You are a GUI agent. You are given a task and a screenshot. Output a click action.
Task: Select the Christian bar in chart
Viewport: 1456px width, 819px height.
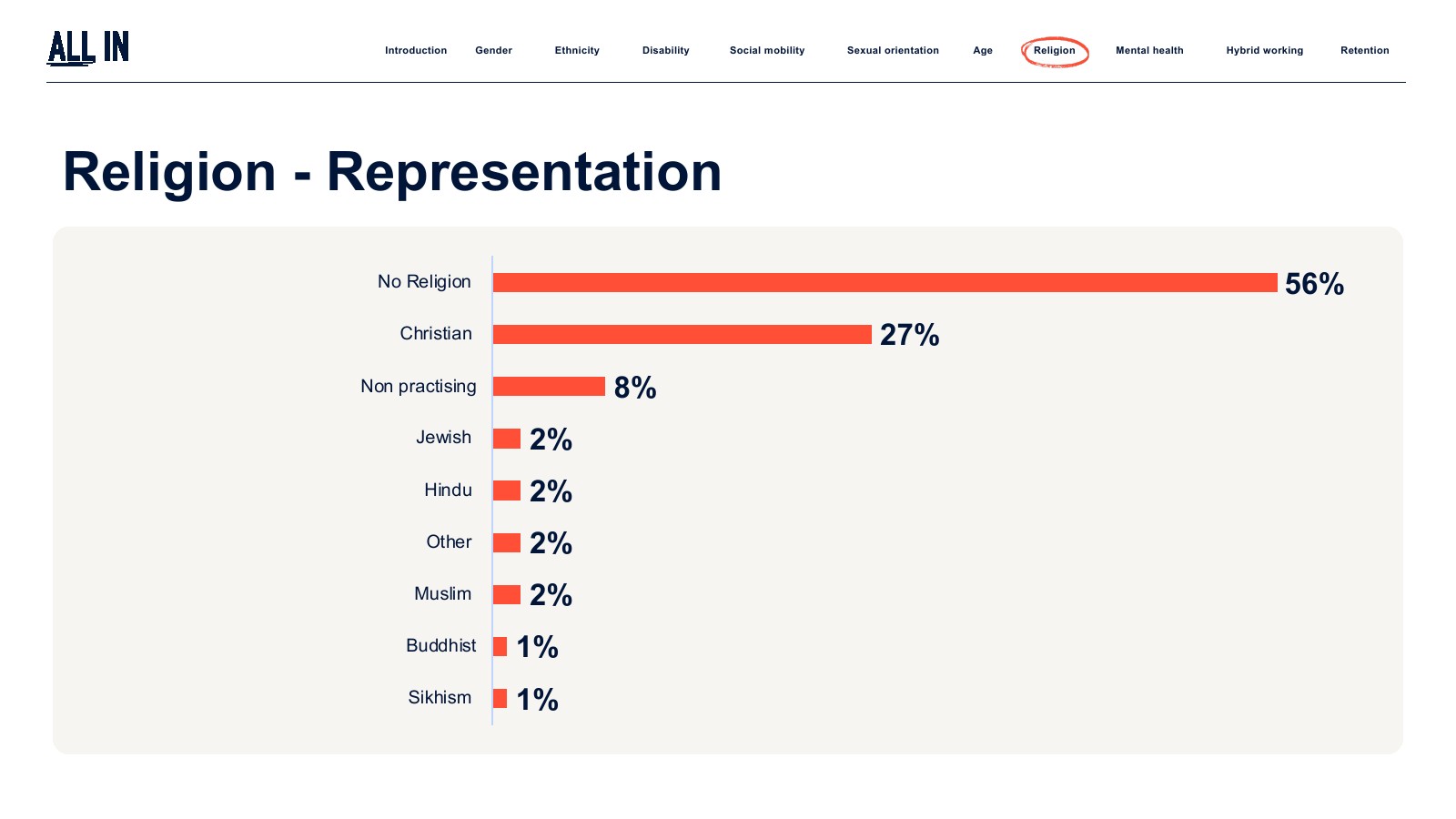(682, 335)
